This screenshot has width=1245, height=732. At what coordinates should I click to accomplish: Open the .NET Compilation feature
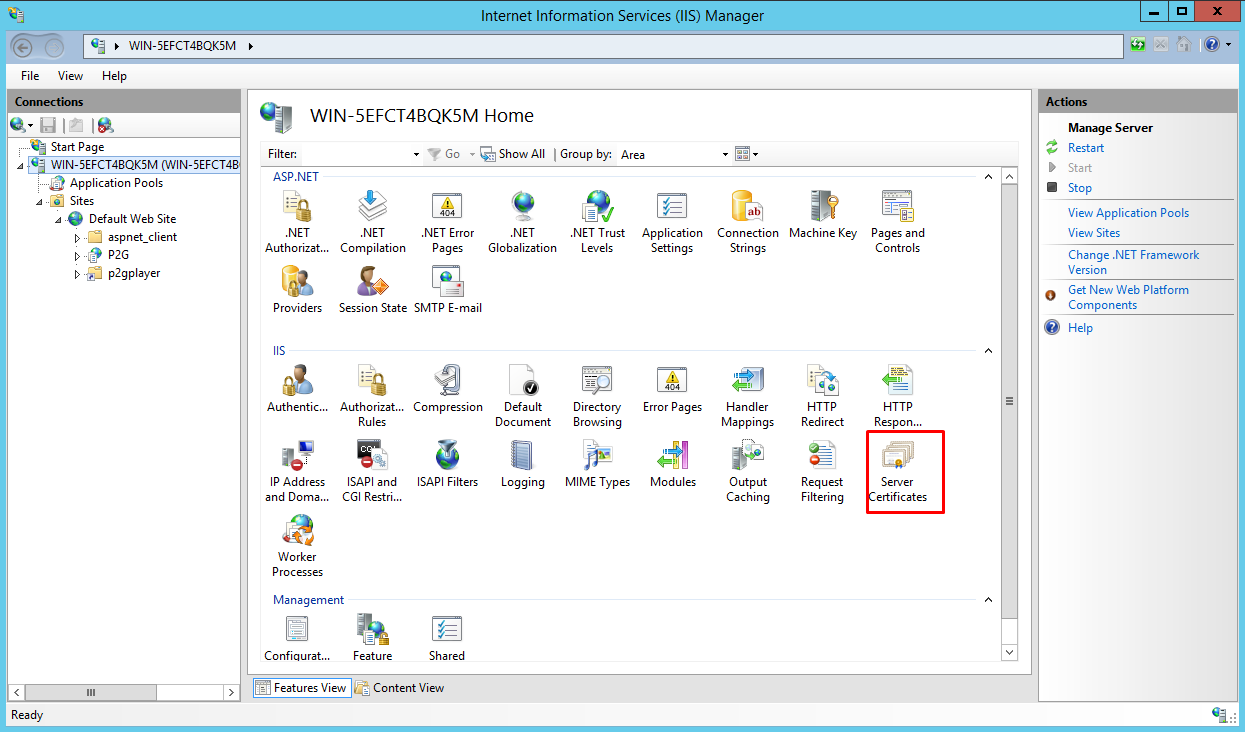[372, 222]
